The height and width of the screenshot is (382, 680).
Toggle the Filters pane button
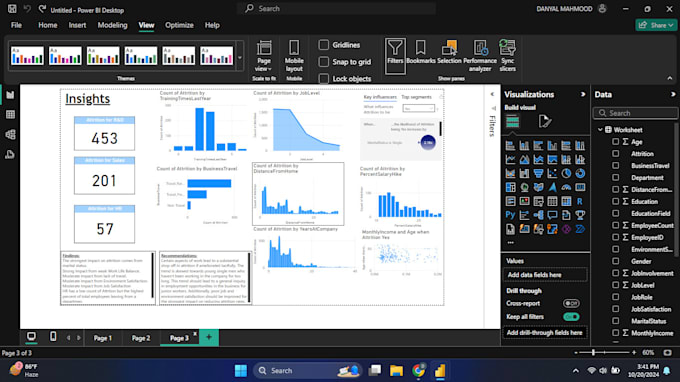[x=395, y=56]
